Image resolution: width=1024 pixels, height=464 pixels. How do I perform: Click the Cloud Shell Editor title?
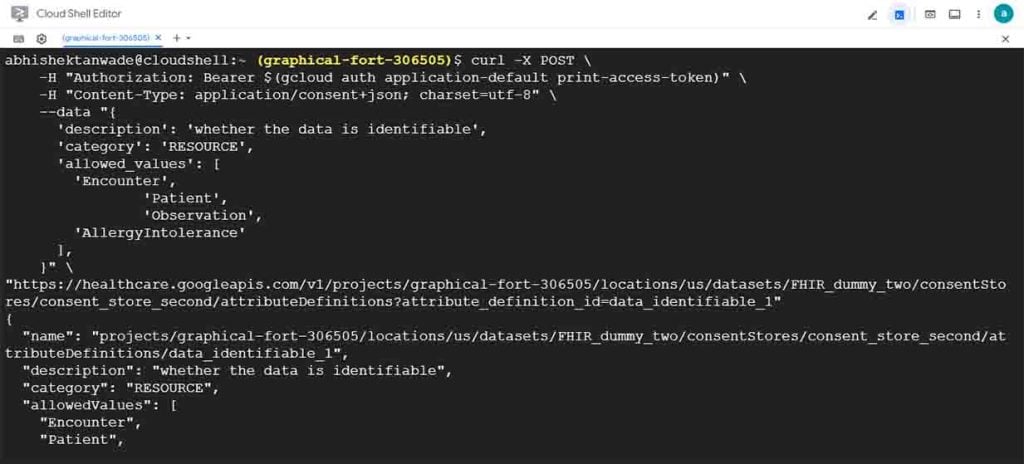[79, 14]
